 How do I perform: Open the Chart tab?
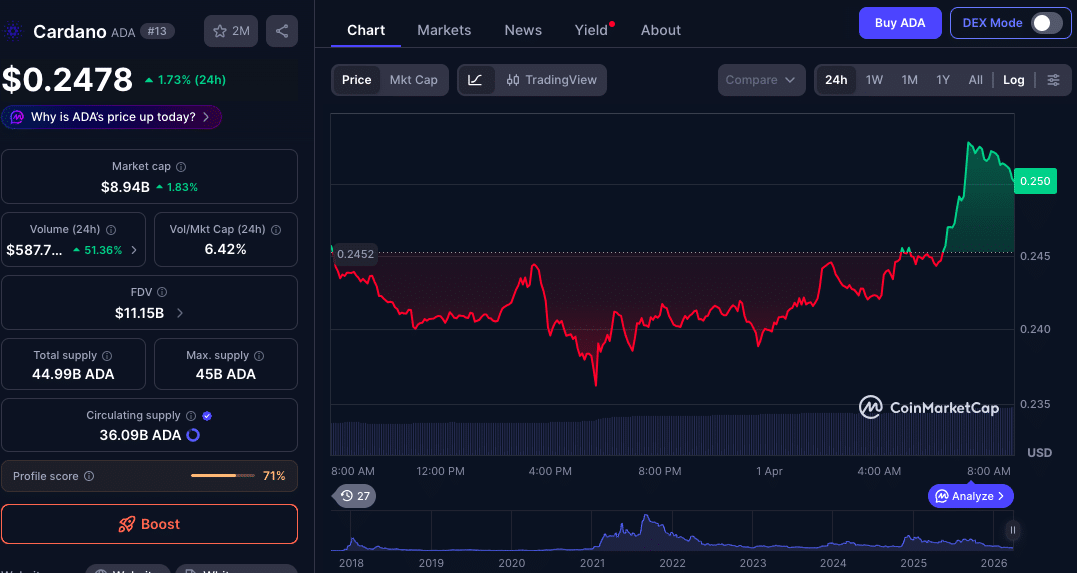click(x=366, y=30)
